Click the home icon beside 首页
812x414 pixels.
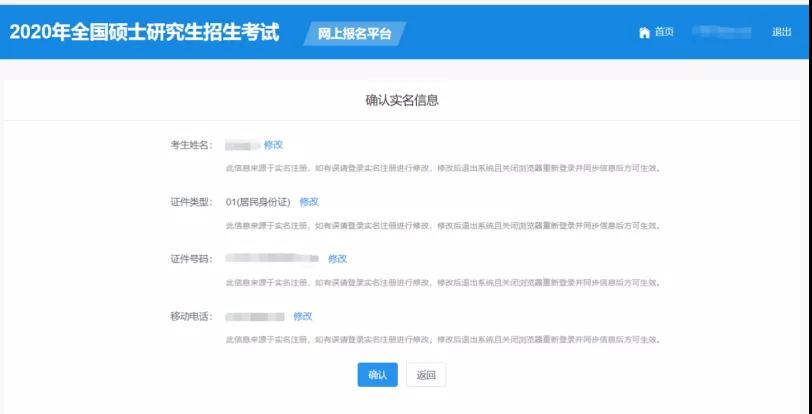[x=644, y=33]
